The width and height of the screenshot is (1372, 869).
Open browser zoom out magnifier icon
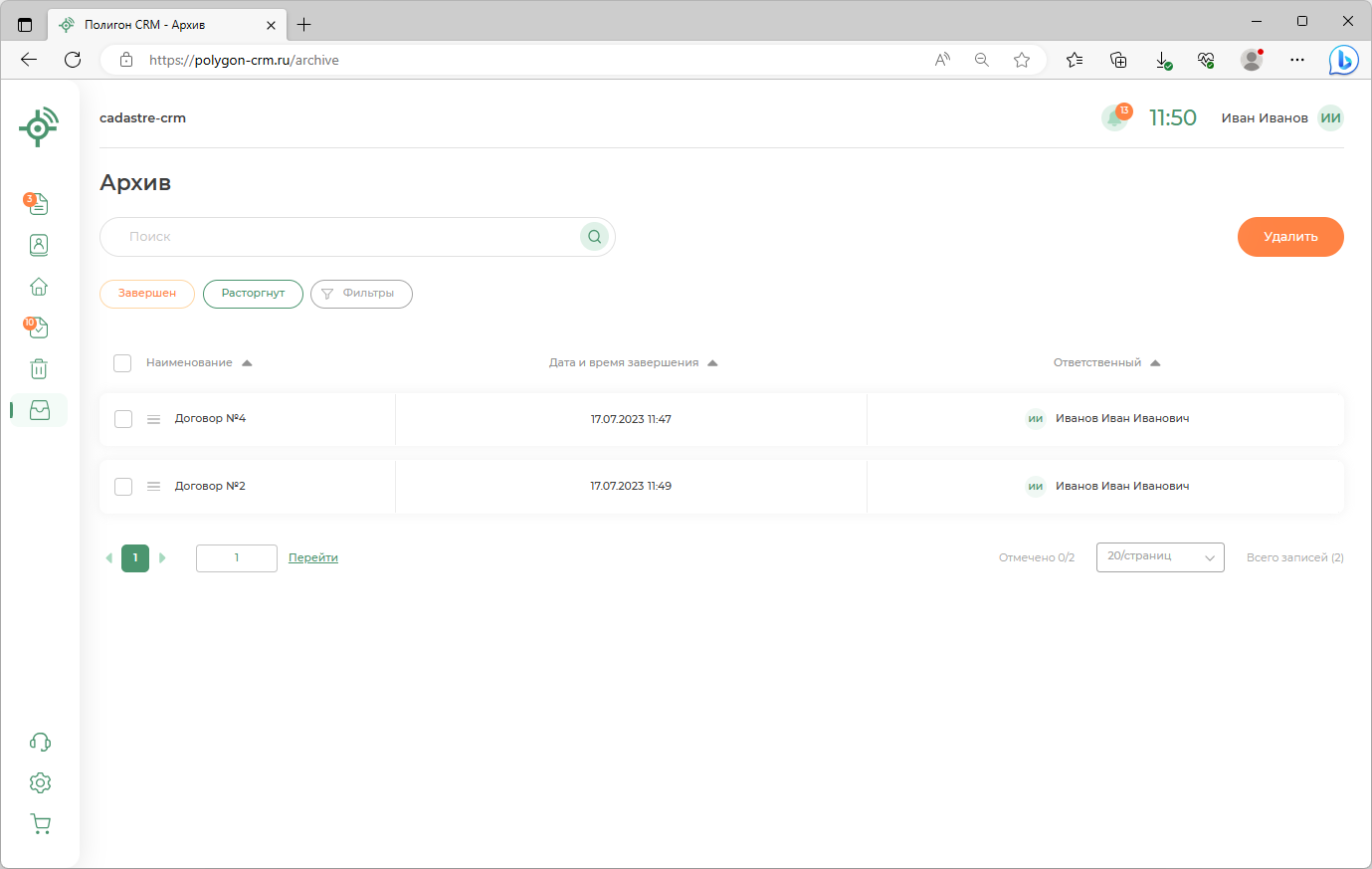(x=982, y=60)
